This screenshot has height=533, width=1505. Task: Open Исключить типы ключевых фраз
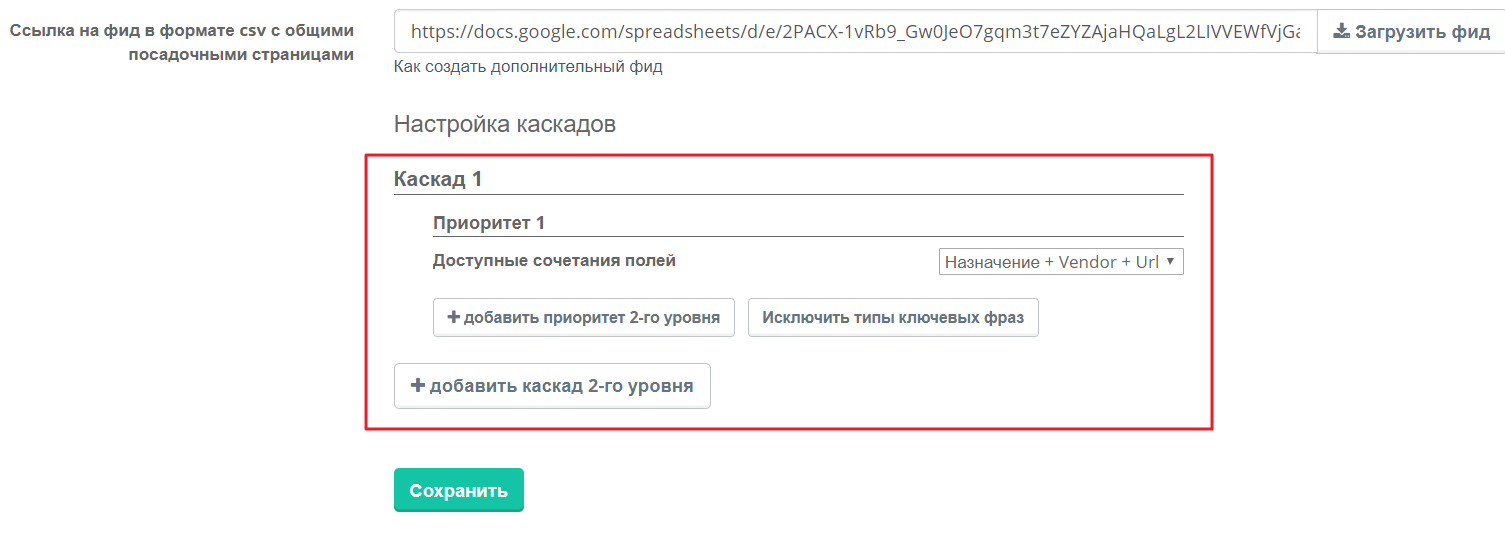pyautogui.click(x=892, y=318)
